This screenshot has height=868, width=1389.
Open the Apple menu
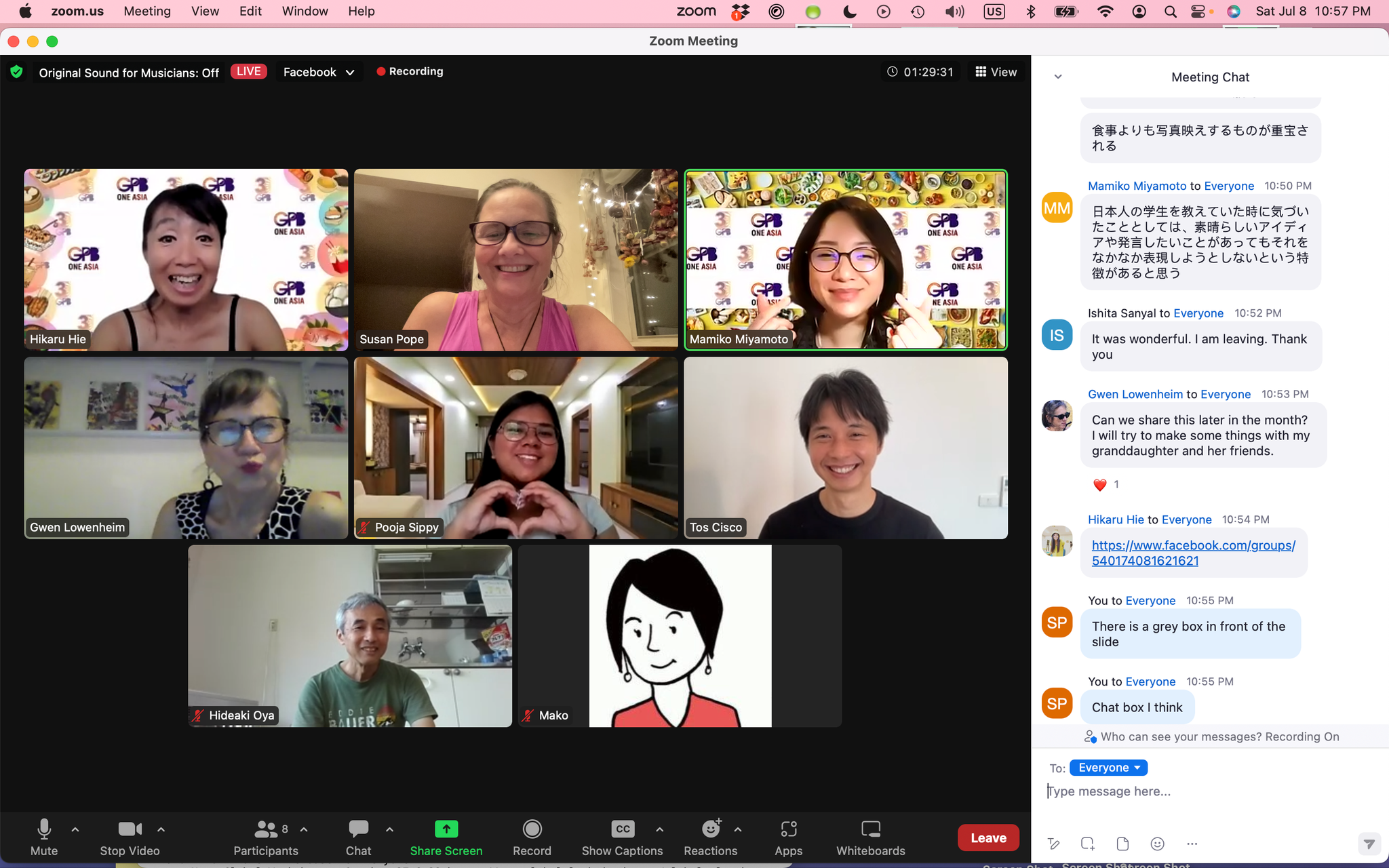click(26, 11)
